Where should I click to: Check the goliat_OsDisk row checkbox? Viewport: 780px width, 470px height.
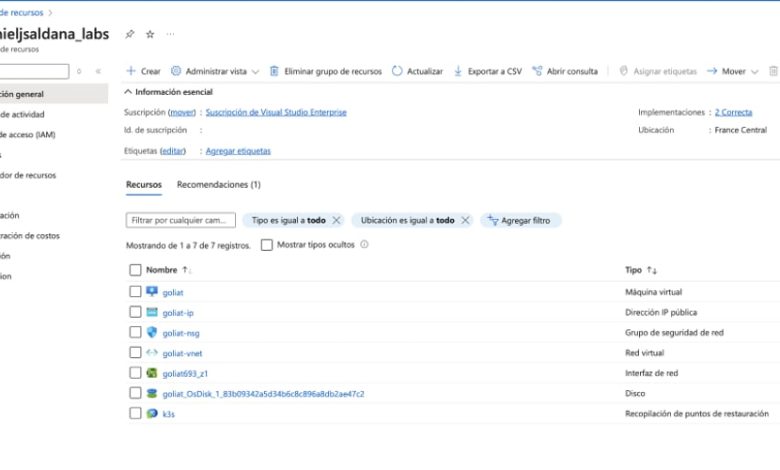pos(135,393)
